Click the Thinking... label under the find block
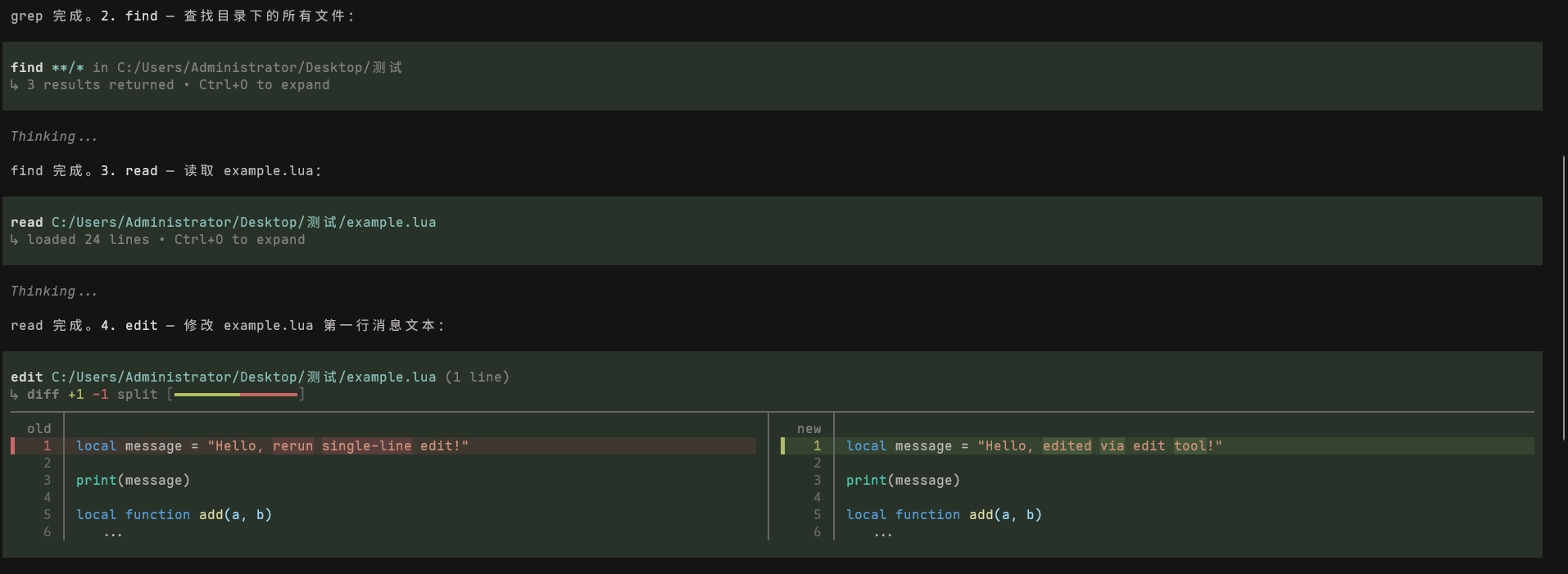This screenshot has width=1568, height=574. point(54,137)
